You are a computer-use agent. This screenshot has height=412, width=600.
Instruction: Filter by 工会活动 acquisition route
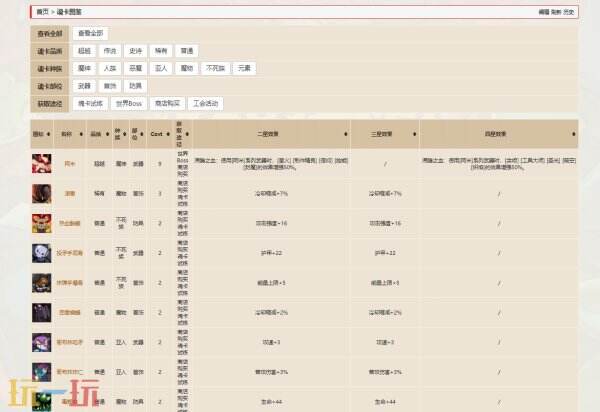pos(205,104)
